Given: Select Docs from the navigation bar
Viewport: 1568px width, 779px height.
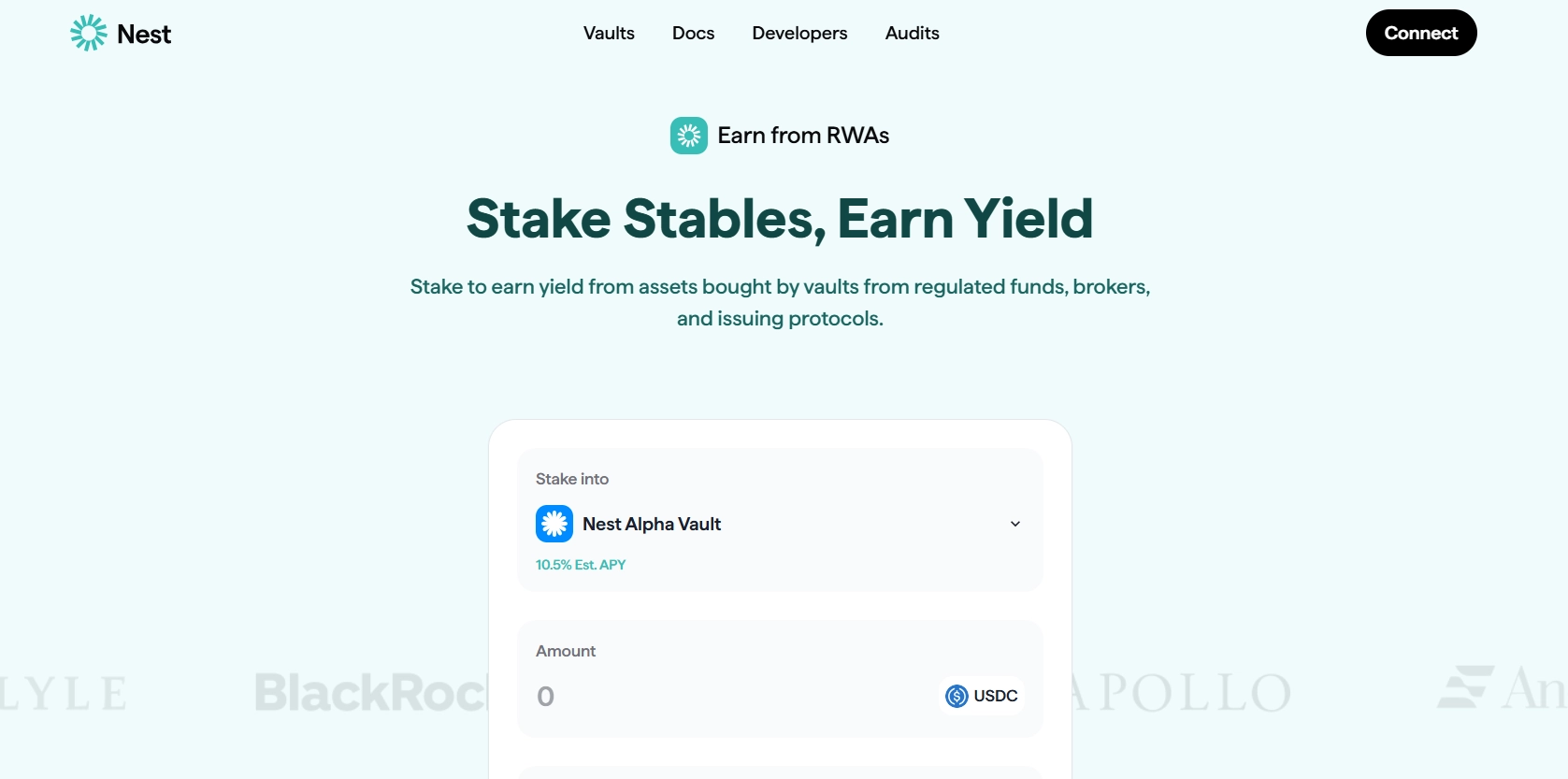Looking at the screenshot, I should click(693, 33).
